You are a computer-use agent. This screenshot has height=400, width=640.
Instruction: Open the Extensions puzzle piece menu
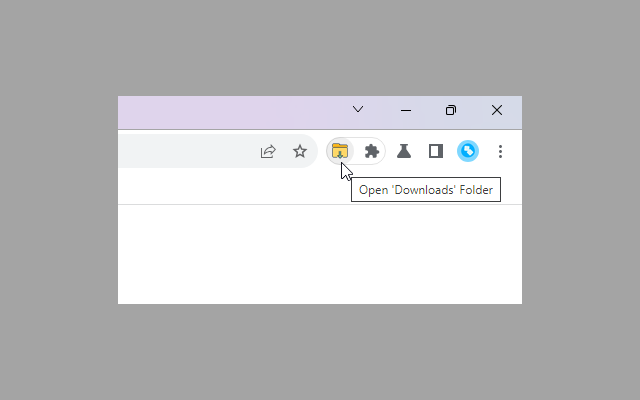click(371, 151)
